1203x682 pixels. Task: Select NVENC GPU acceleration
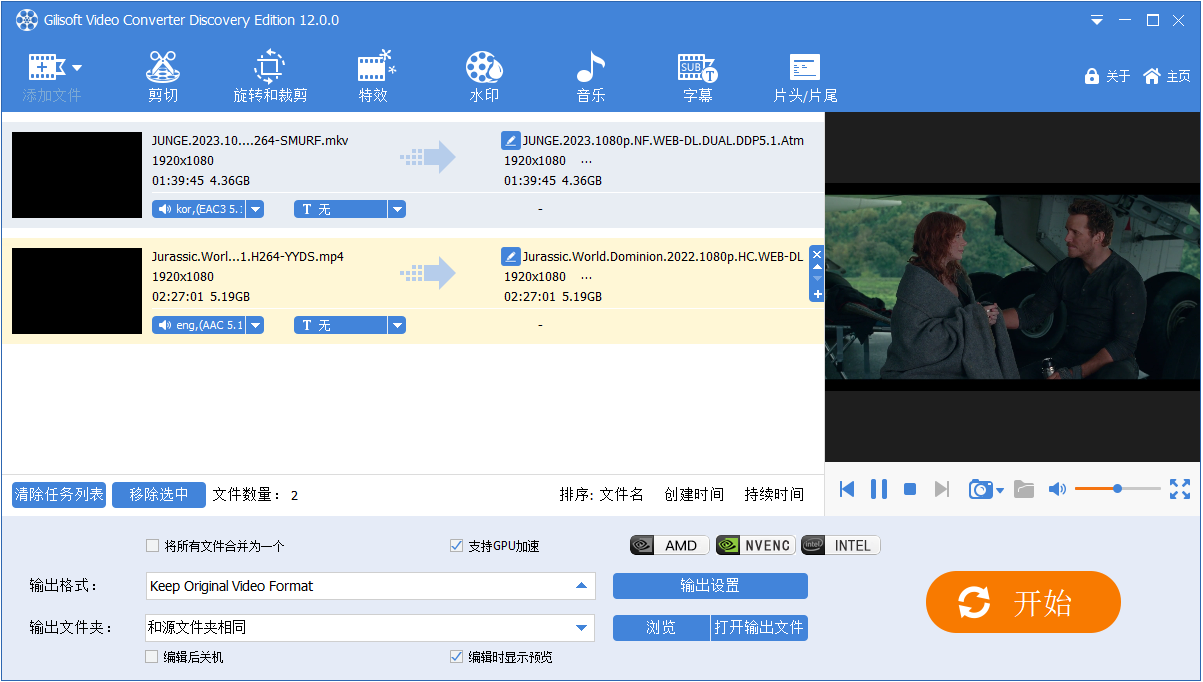point(756,545)
